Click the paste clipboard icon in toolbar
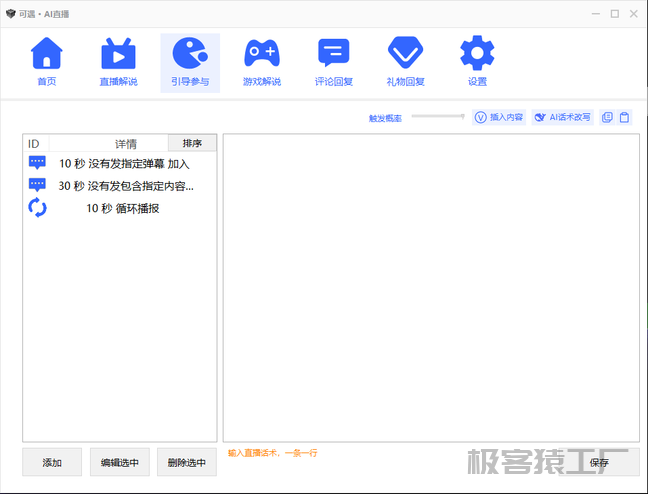Image resolution: width=648 pixels, height=494 pixels. tap(625, 117)
